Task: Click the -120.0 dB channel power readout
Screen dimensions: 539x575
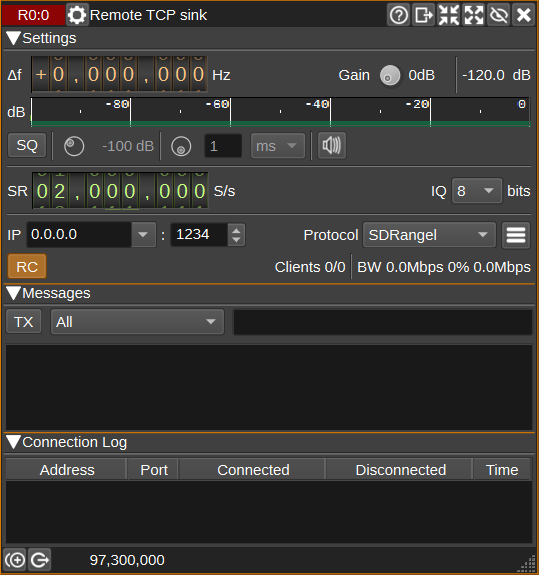Action: (496, 75)
